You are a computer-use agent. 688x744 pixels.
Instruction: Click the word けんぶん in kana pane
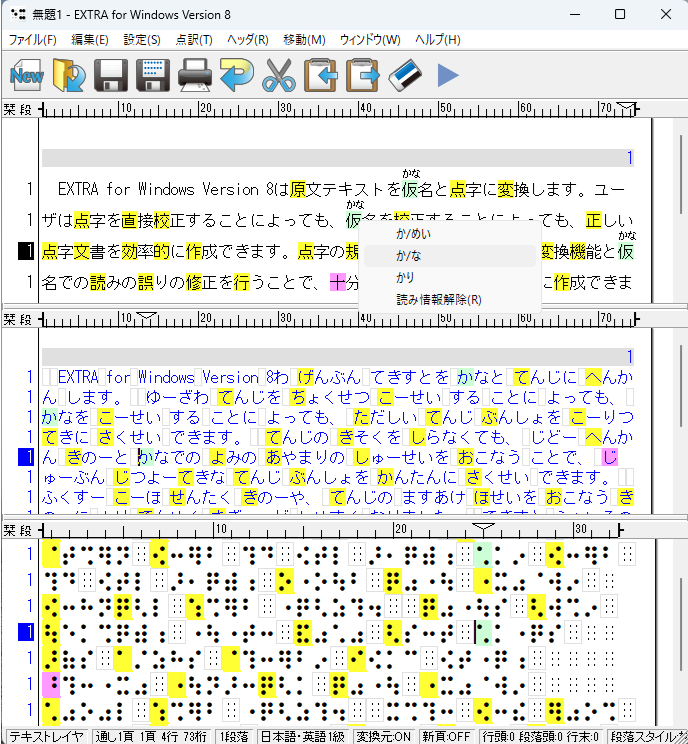(x=329, y=377)
